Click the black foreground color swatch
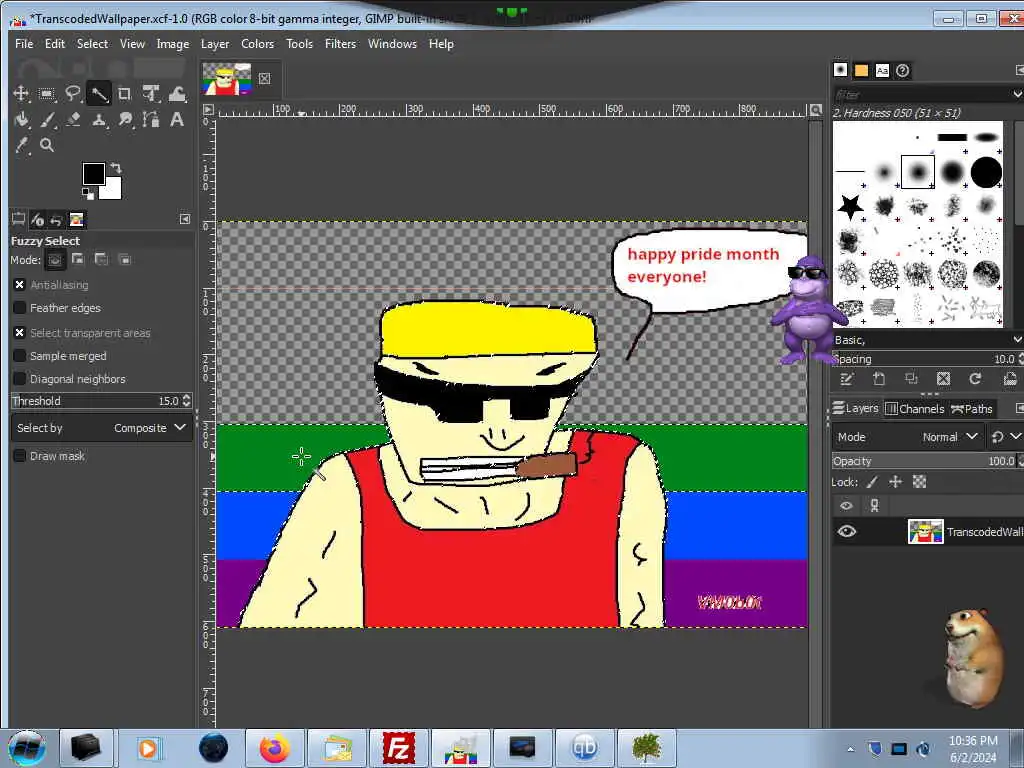Viewport: 1024px width, 768px height. 93,174
